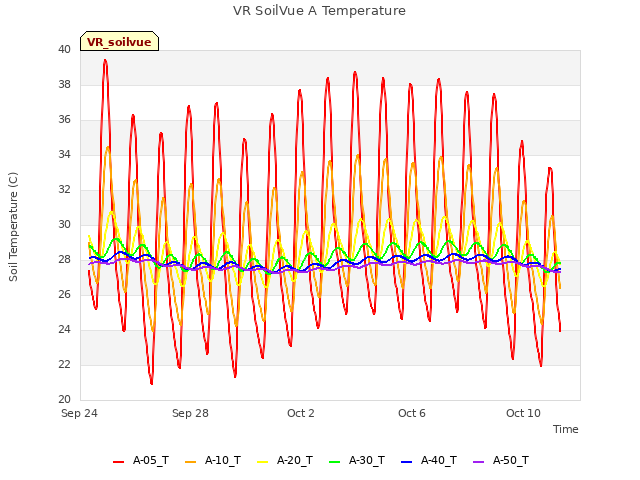This screenshot has width=640, height=480.
Task: Click the 26 y-axis tick label
Action: (x=64, y=294)
